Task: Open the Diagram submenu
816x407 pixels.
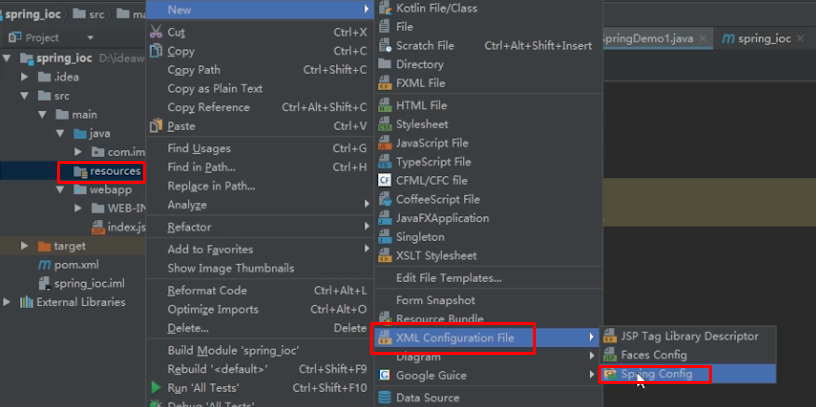Action: click(487, 357)
